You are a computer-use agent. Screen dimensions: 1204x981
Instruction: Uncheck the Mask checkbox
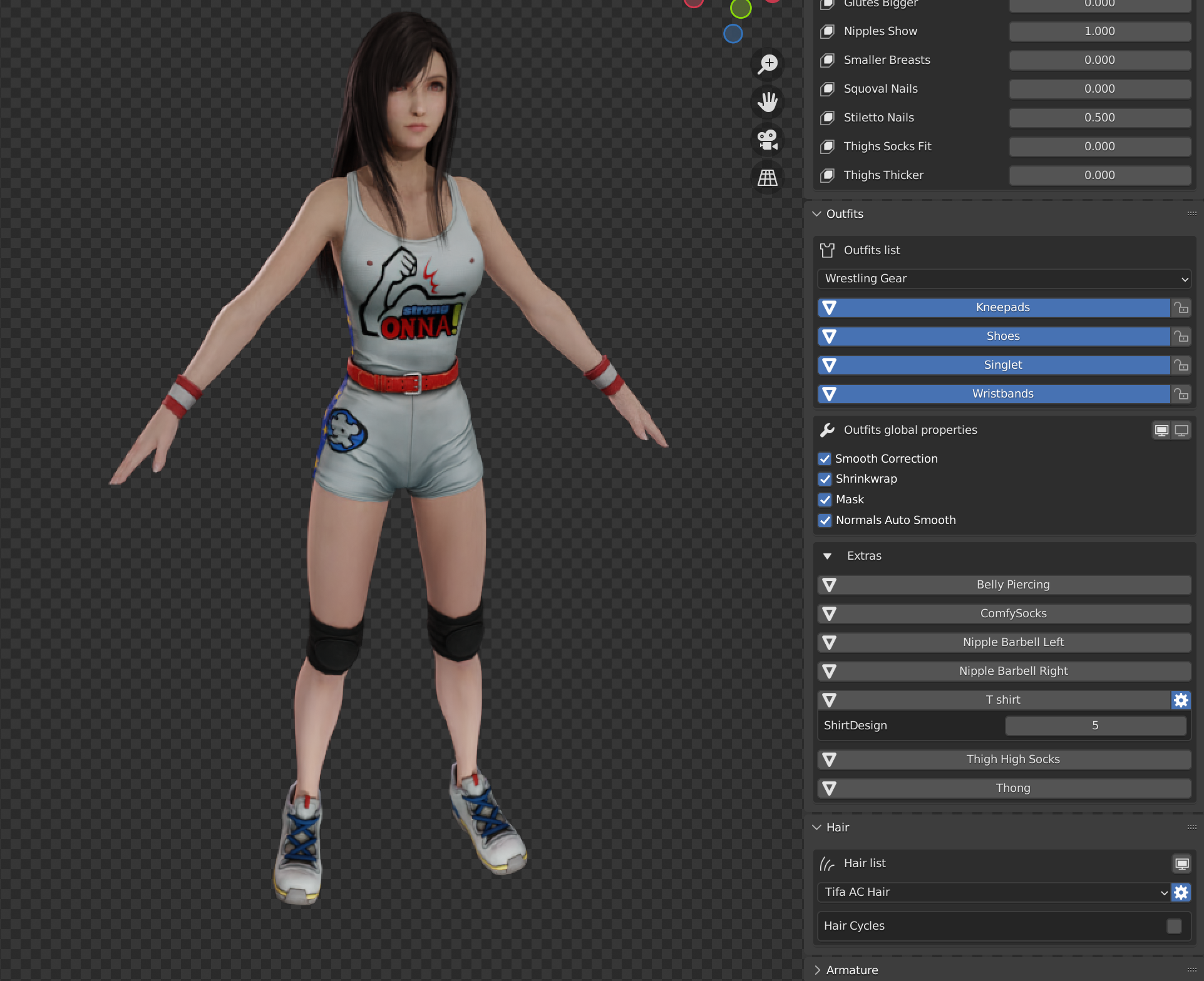pos(825,500)
